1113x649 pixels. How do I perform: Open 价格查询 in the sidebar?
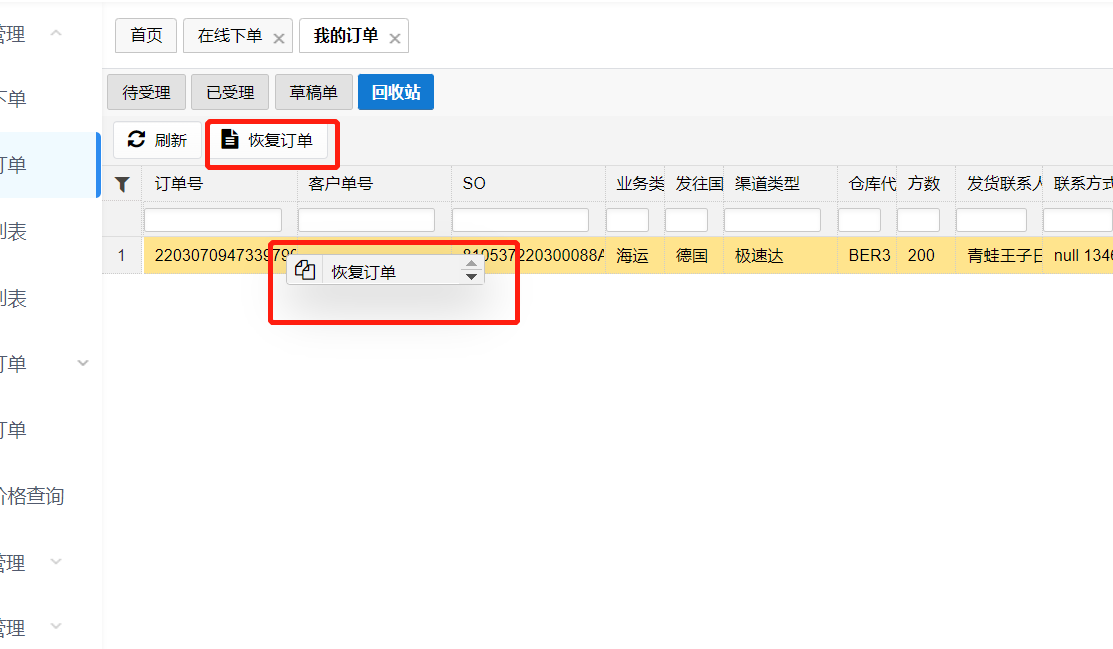click(32, 496)
